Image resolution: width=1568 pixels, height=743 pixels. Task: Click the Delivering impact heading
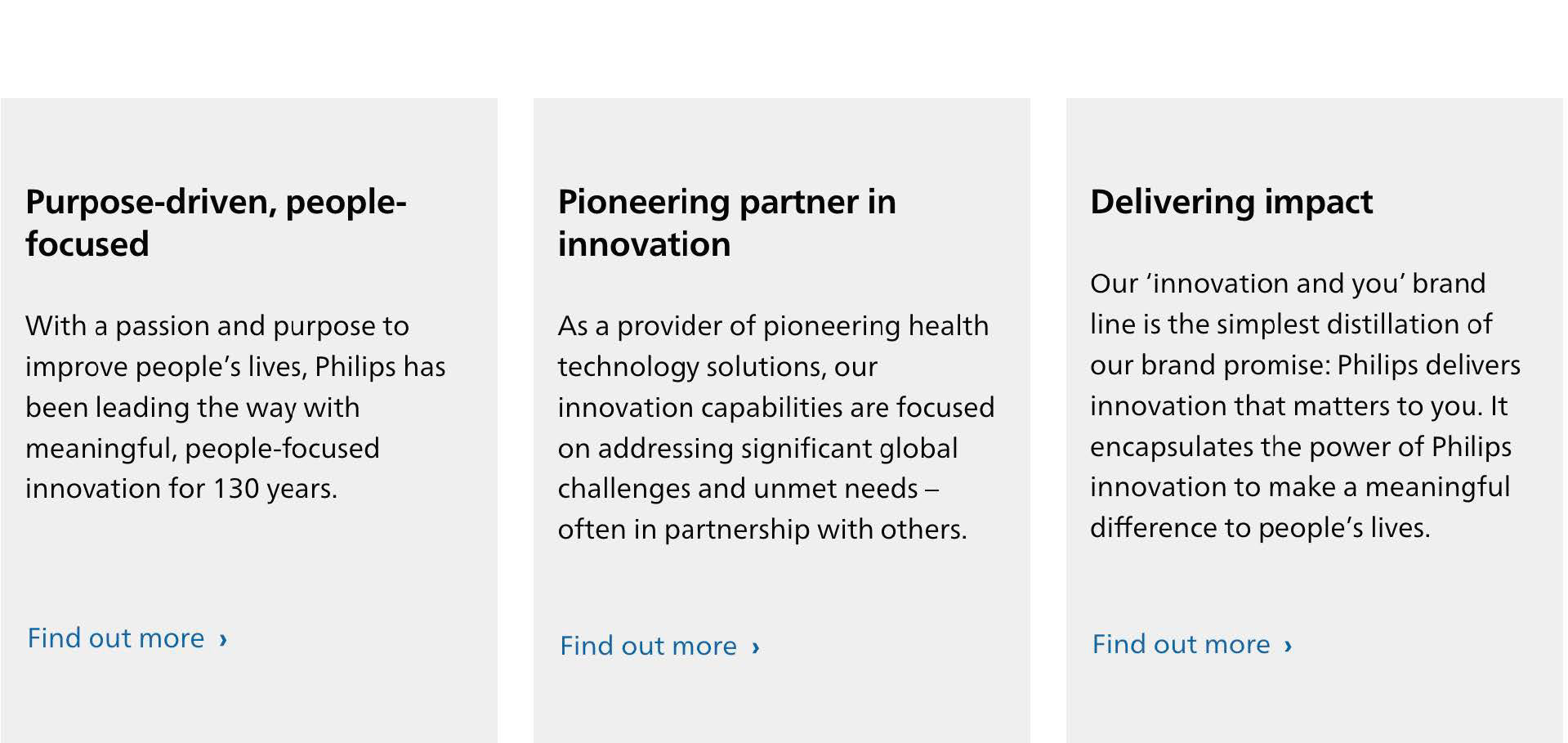click(x=1231, y=202)
